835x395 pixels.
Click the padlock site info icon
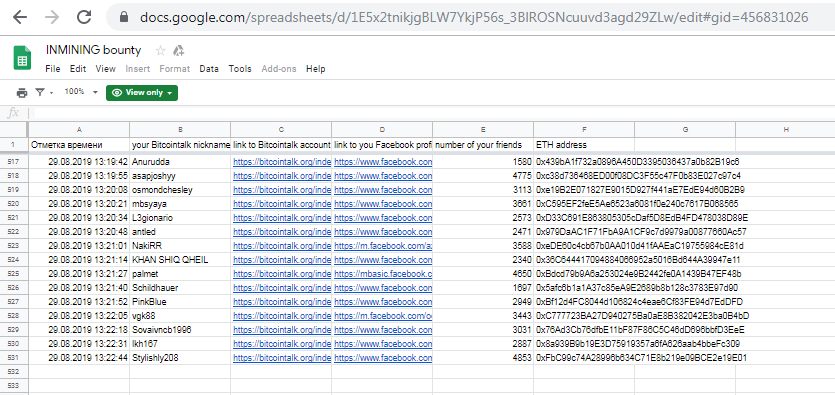coord(124,17)
